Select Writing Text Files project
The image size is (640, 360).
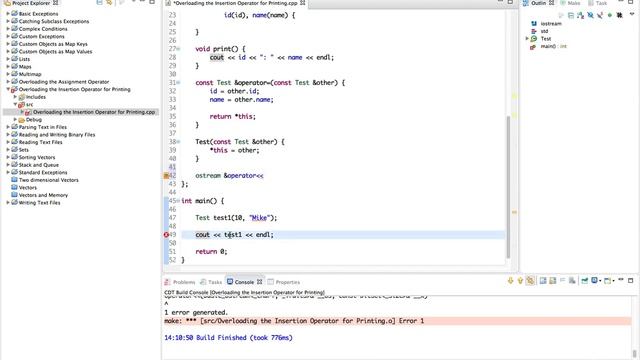(39, 202)
